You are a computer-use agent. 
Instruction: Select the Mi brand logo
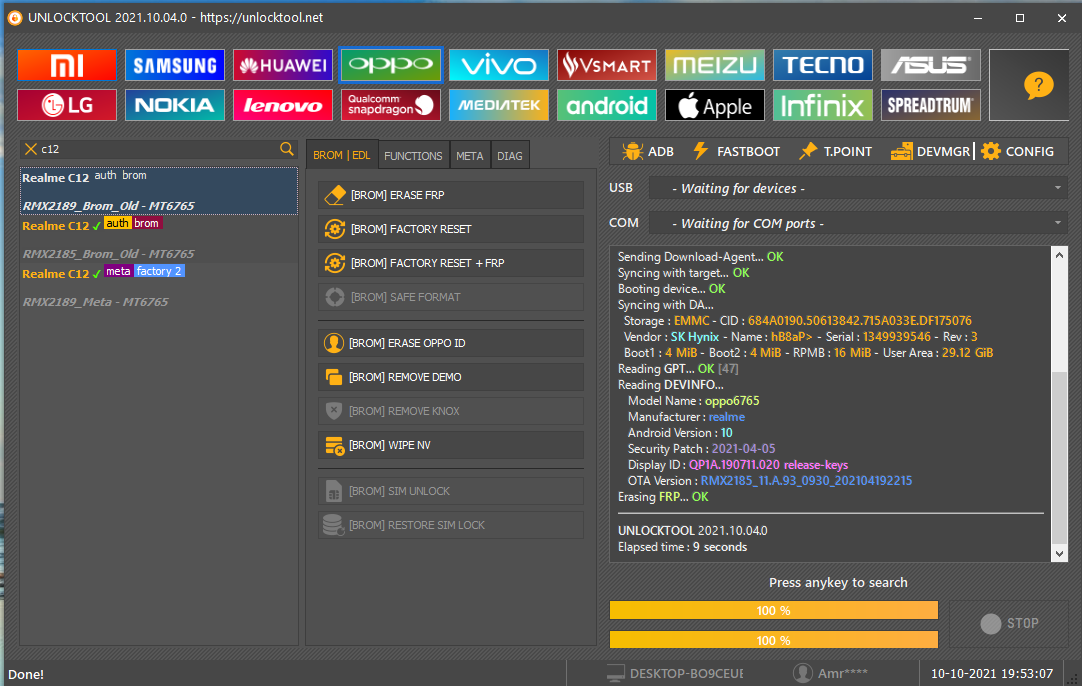tap(67, 66)
